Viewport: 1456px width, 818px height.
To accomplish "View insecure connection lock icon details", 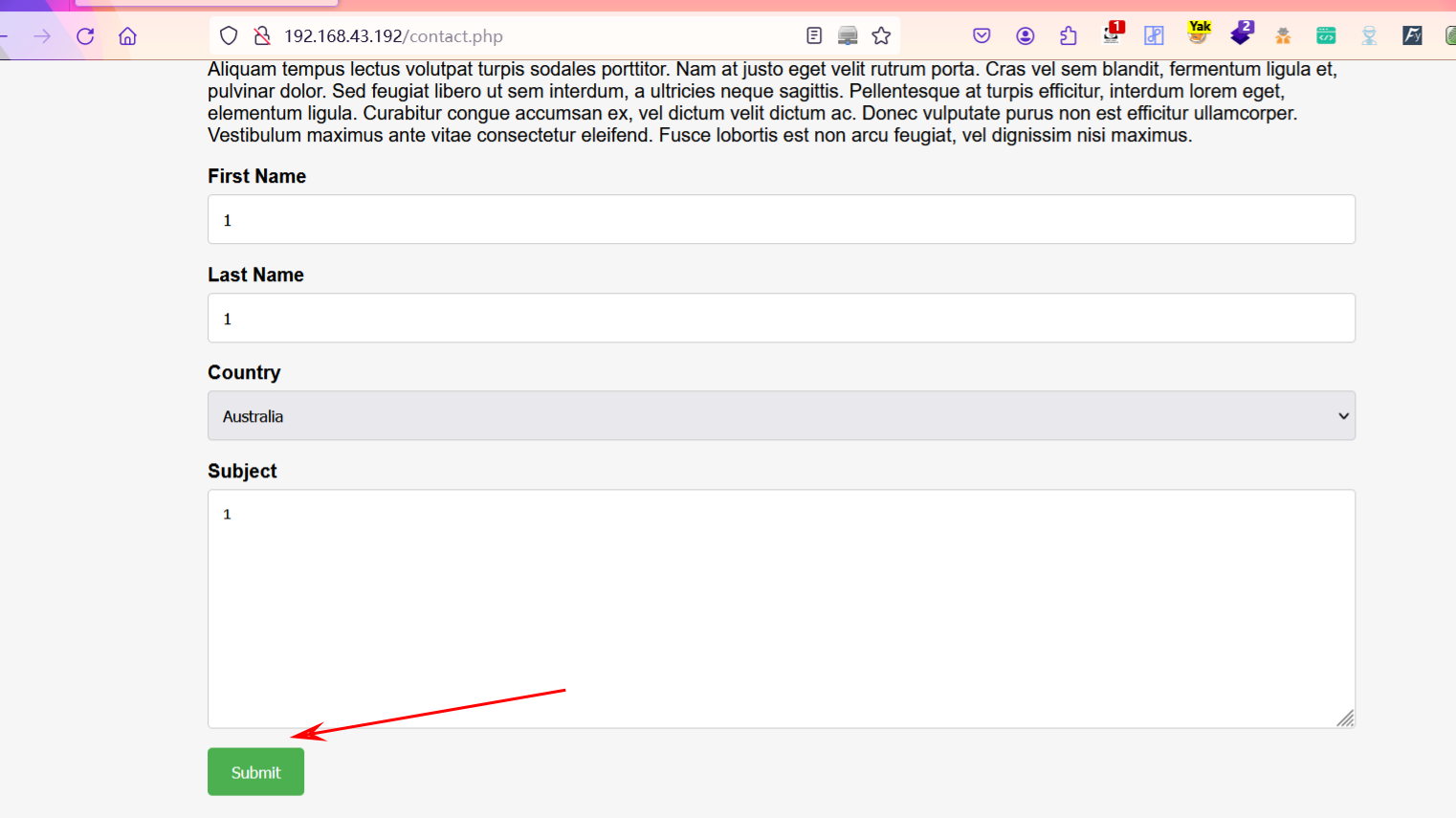I will [x=261, y=36].
